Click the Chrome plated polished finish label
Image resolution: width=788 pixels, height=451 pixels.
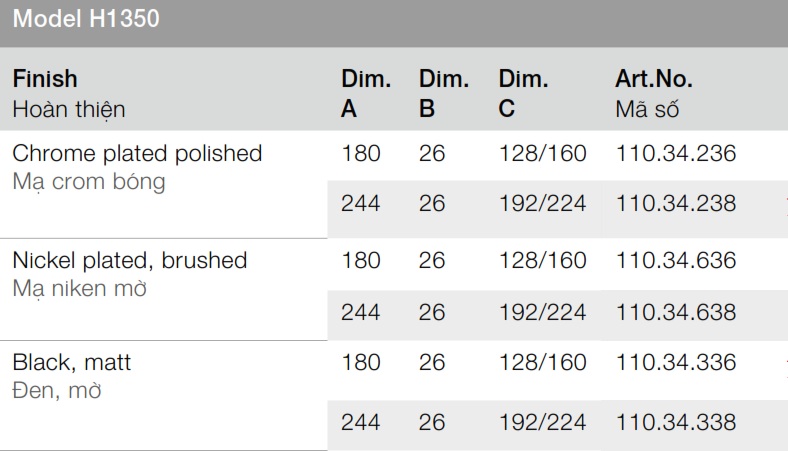point(137,154)
